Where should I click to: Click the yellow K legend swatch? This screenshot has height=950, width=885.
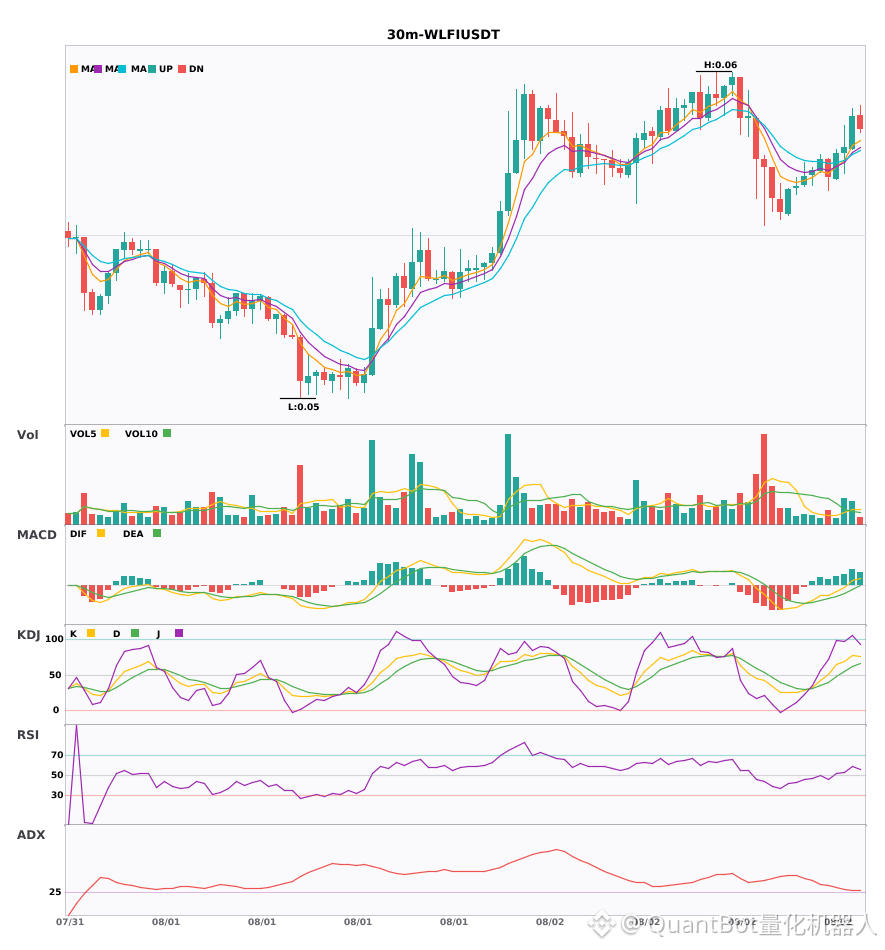[x=91, y=633]
